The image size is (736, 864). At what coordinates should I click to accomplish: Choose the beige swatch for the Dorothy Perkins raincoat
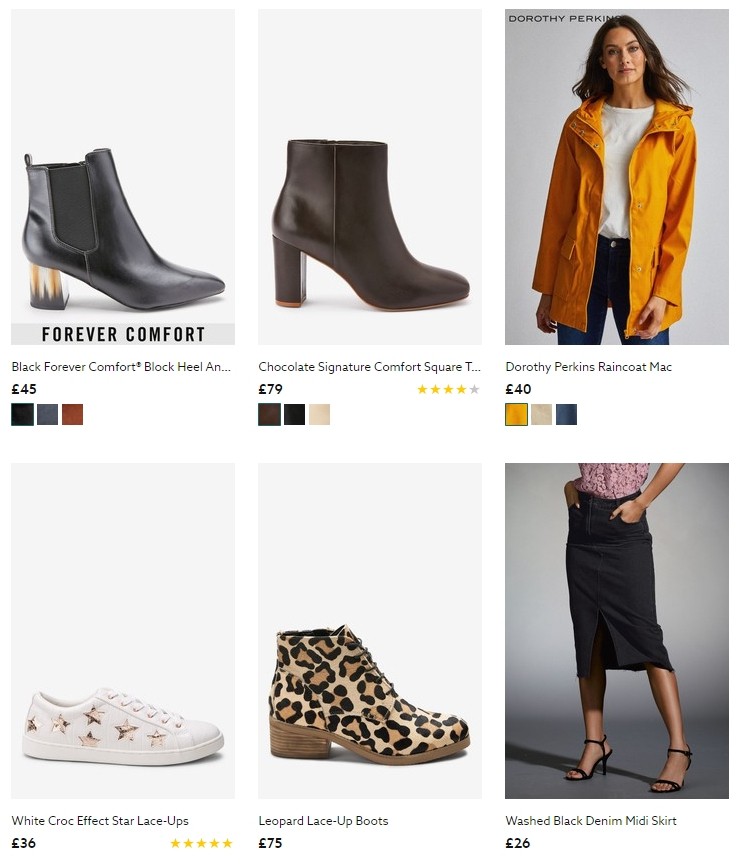(541, 414)
